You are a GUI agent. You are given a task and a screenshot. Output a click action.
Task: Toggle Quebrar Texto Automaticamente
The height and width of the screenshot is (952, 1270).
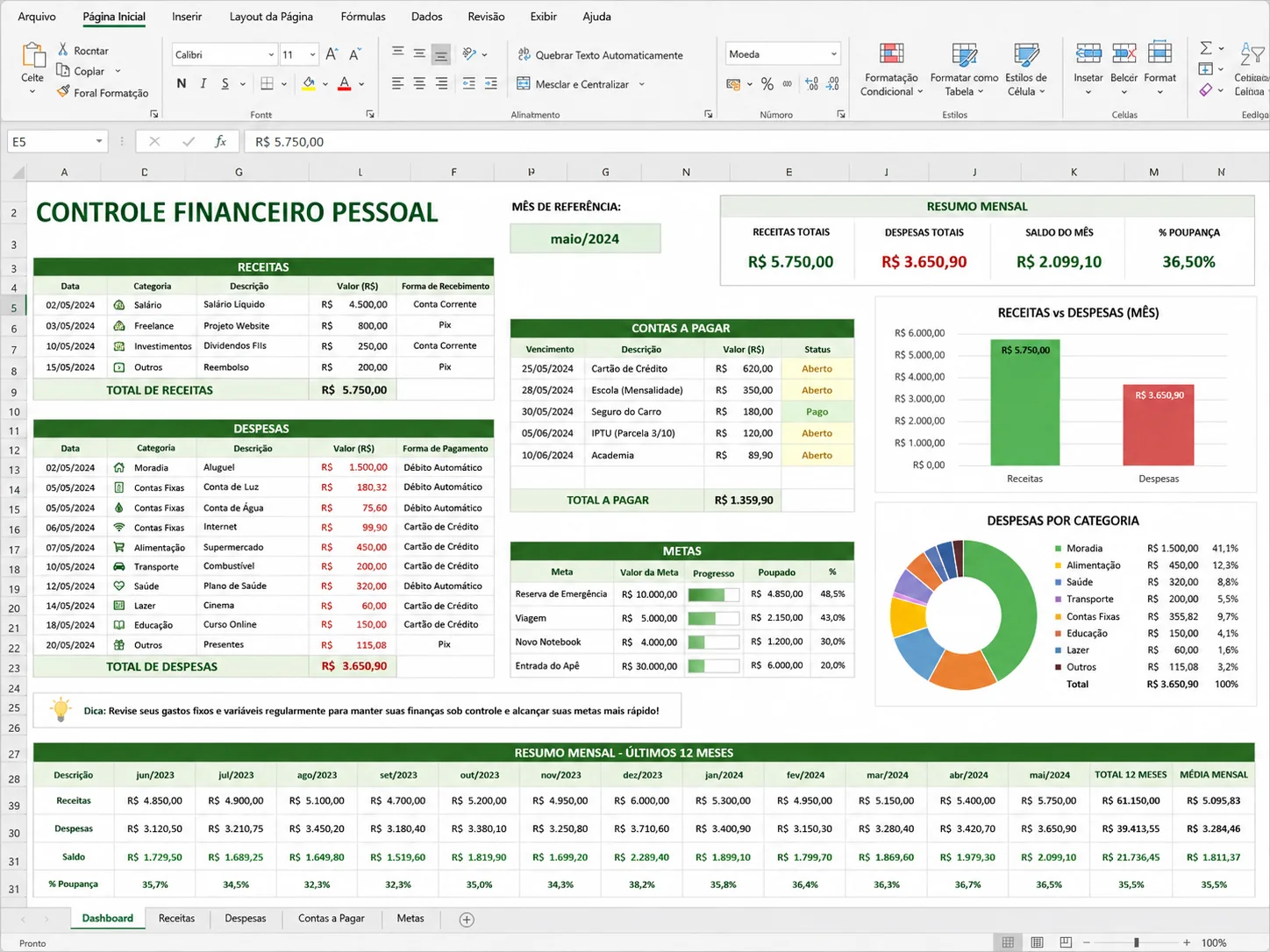point(601,55)
